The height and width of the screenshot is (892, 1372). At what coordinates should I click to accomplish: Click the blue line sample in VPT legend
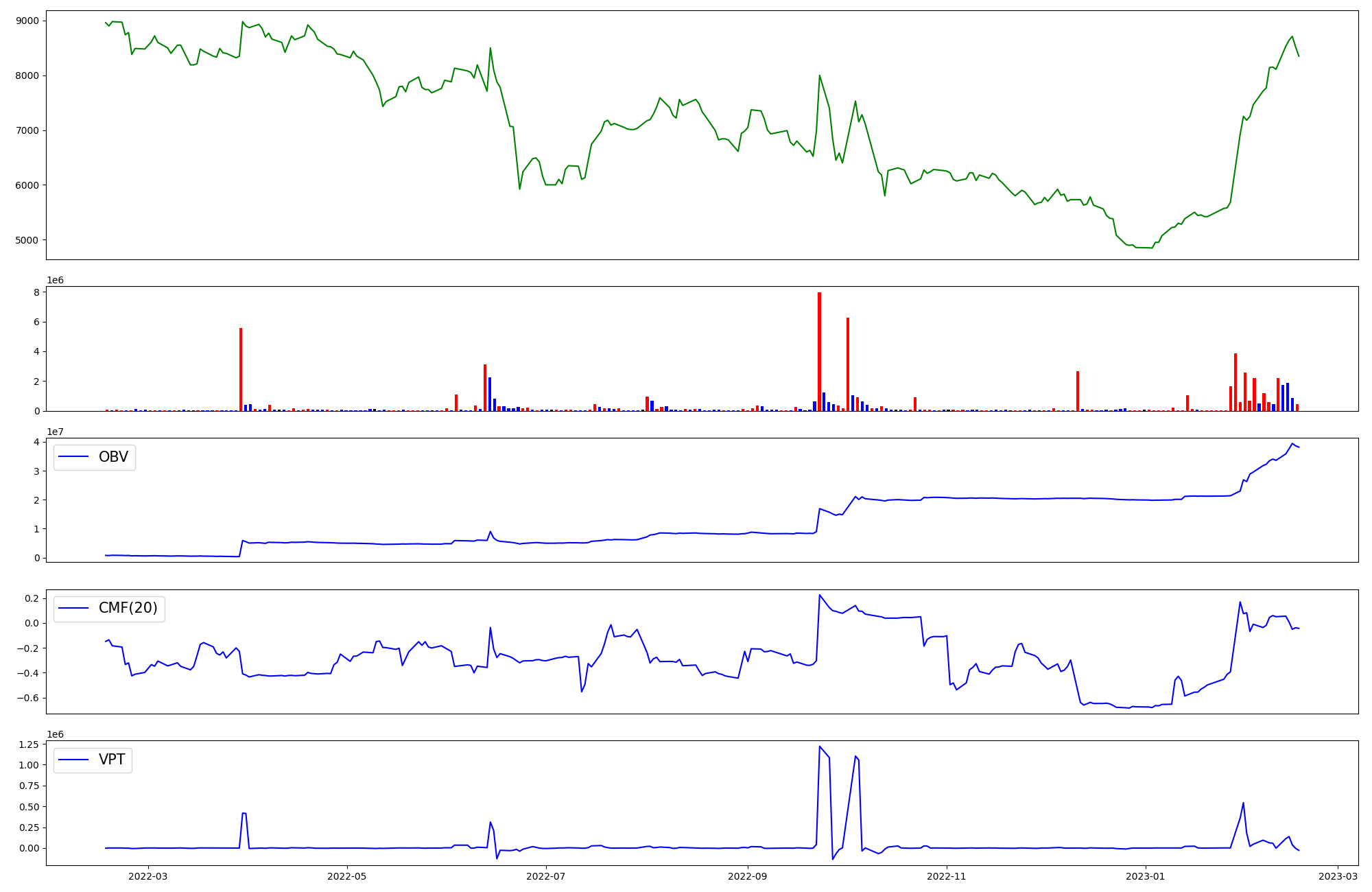point(74,760)
